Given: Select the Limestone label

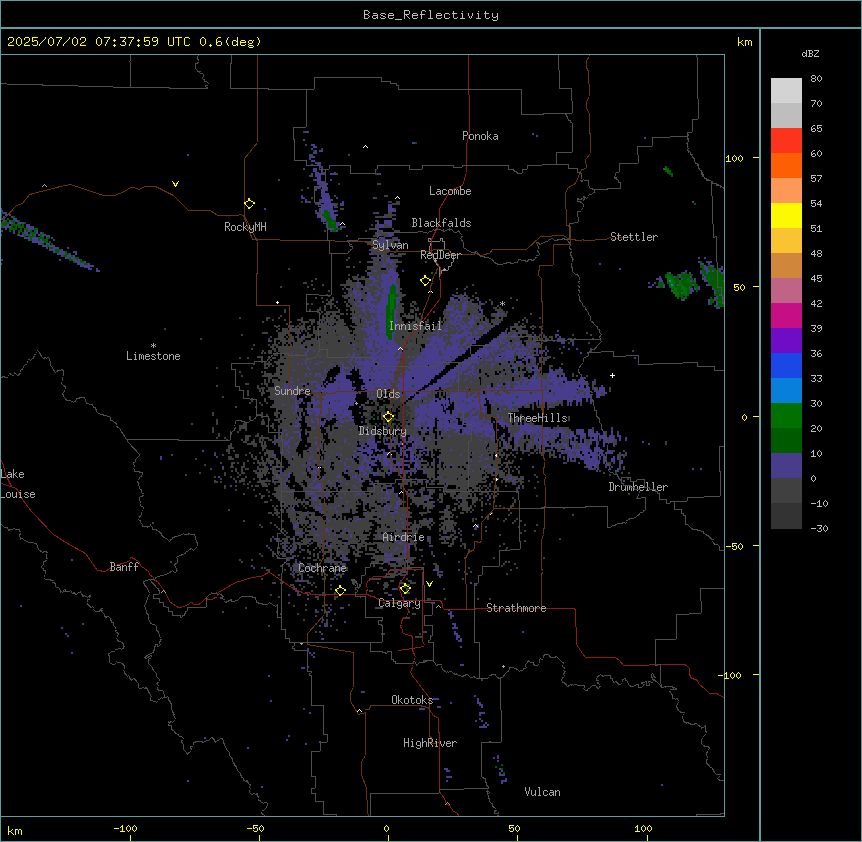Looking at the screenshot, I should click(153, 356).
